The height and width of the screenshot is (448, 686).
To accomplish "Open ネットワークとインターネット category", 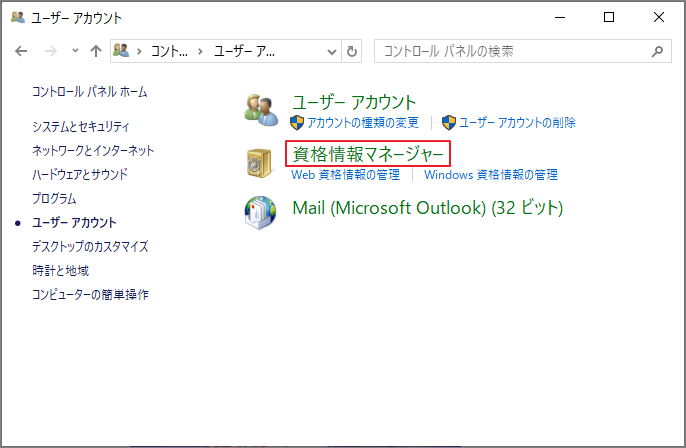I will tap(93, 150).
